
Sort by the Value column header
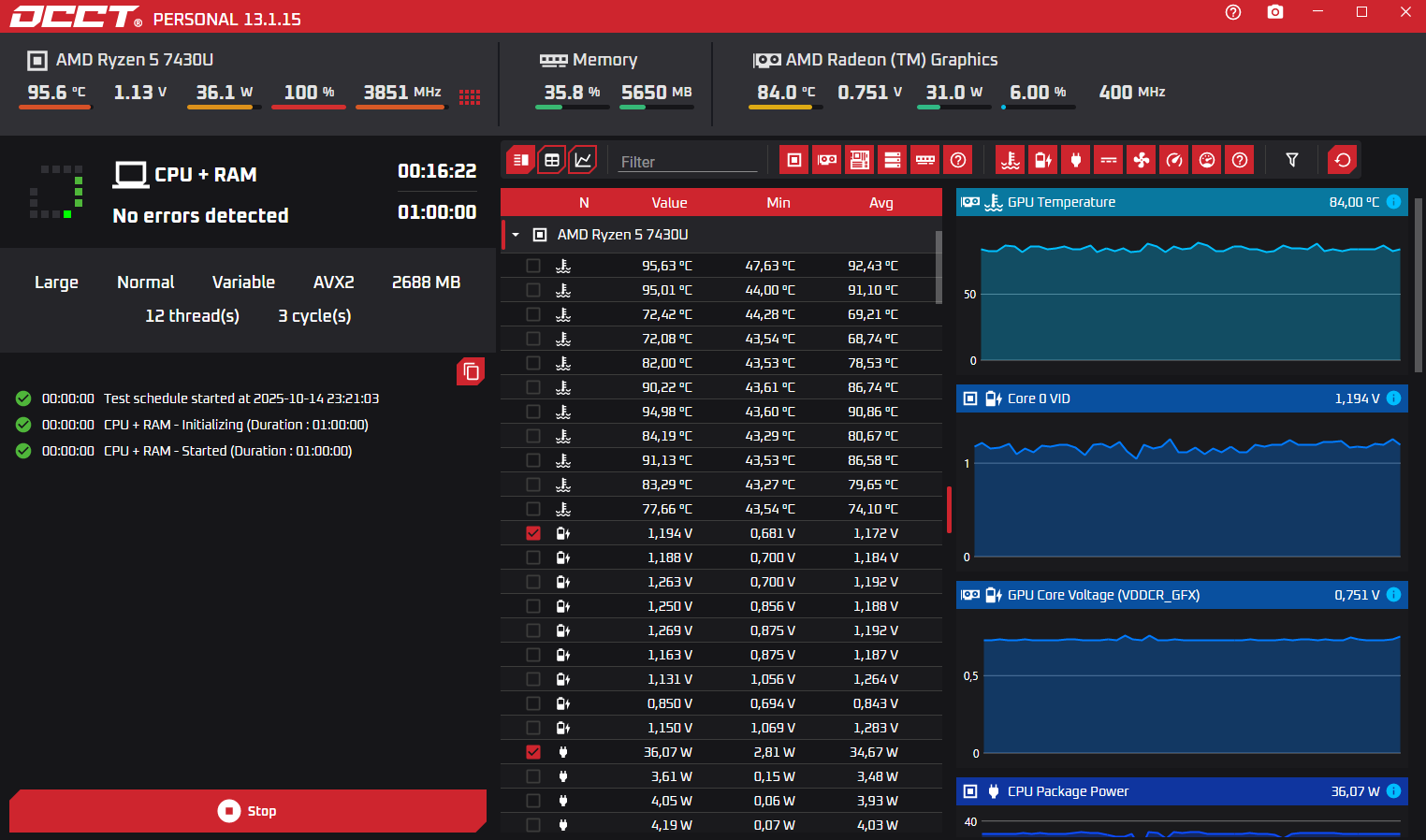pos(669,203)
